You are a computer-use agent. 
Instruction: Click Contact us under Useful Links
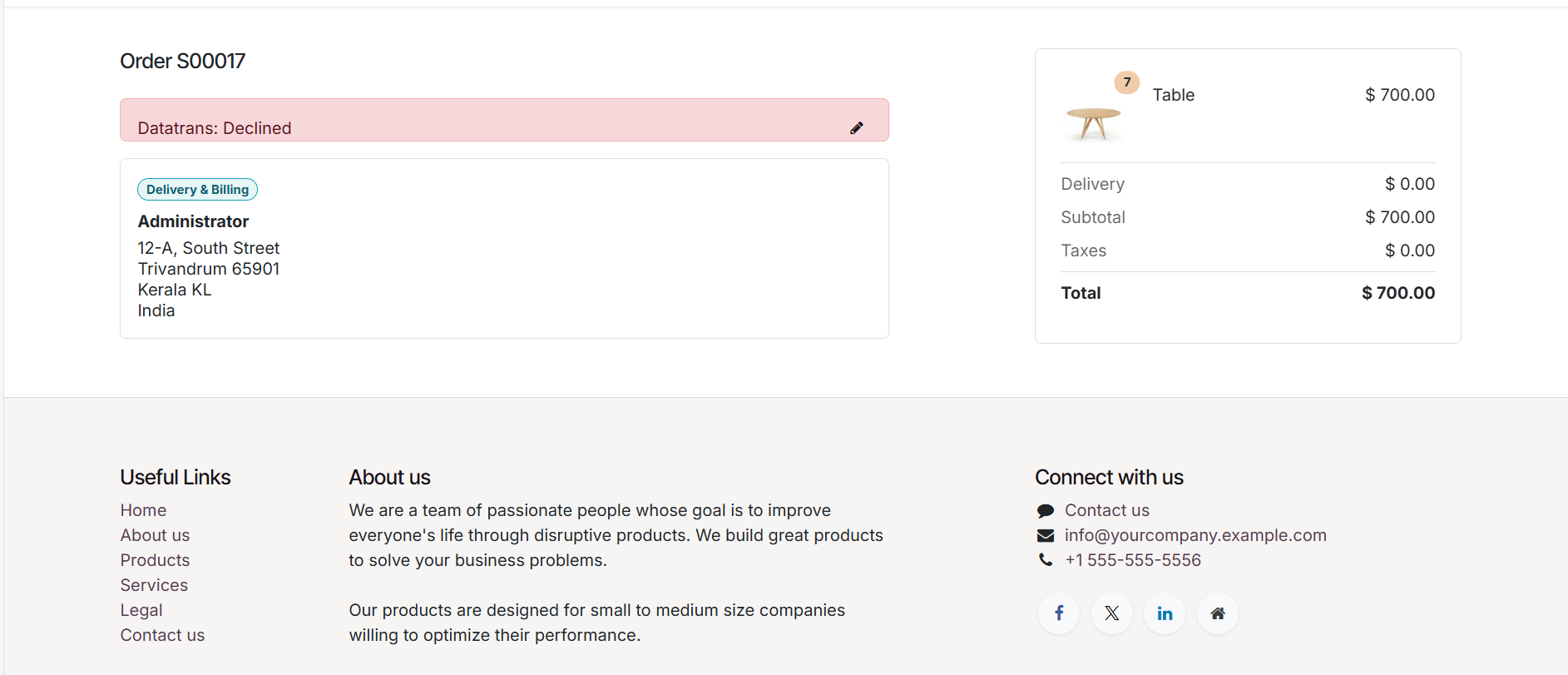coord(162,635)
